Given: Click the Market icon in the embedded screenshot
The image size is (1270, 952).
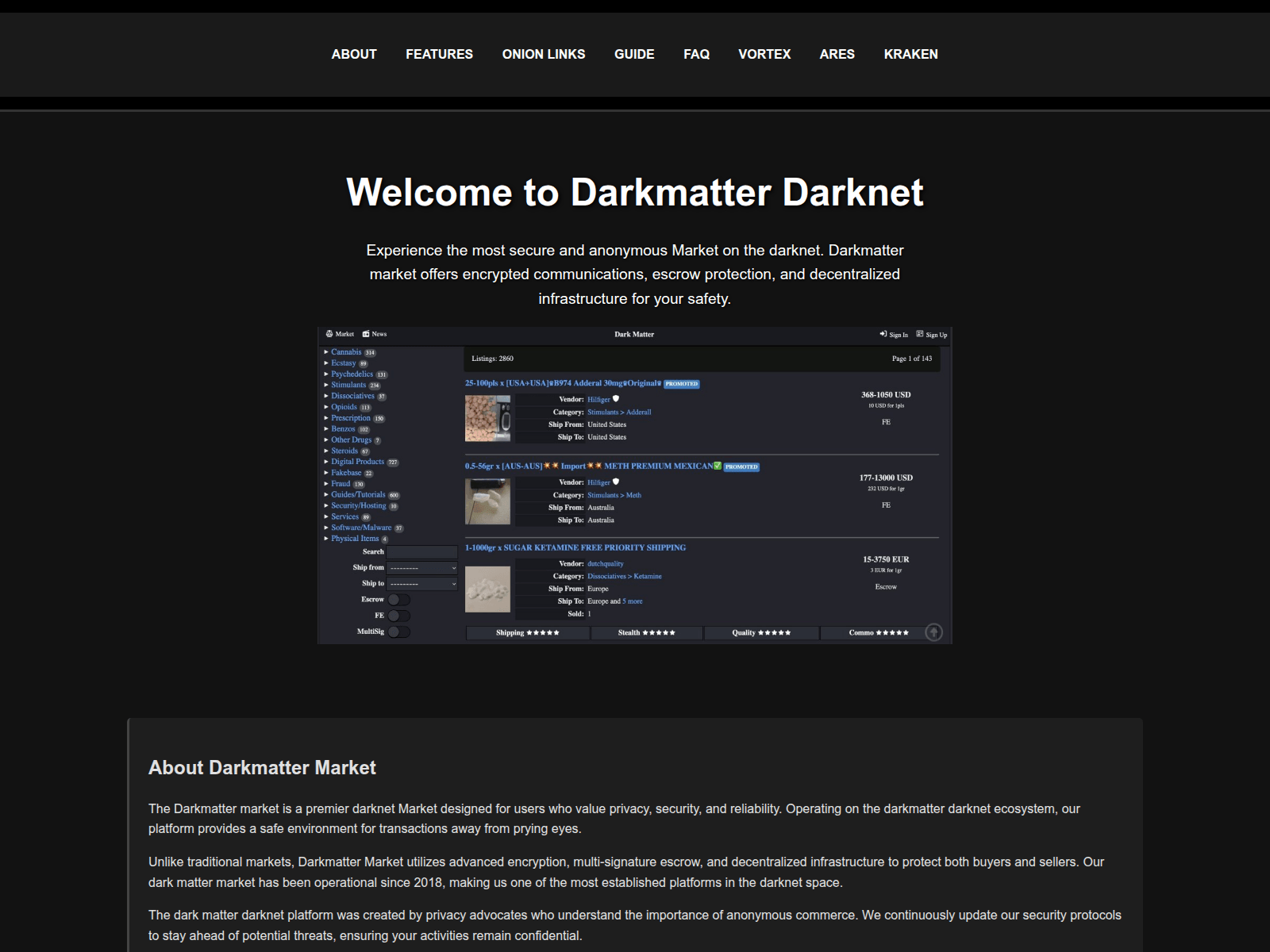Looking at the screenshot, I should tap(329, 334).
